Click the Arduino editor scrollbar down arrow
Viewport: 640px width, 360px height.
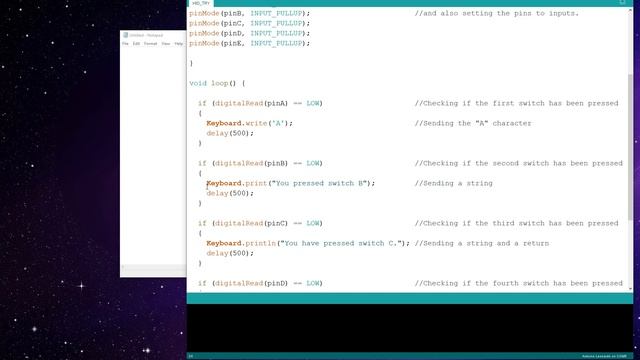tap(630, 289)
